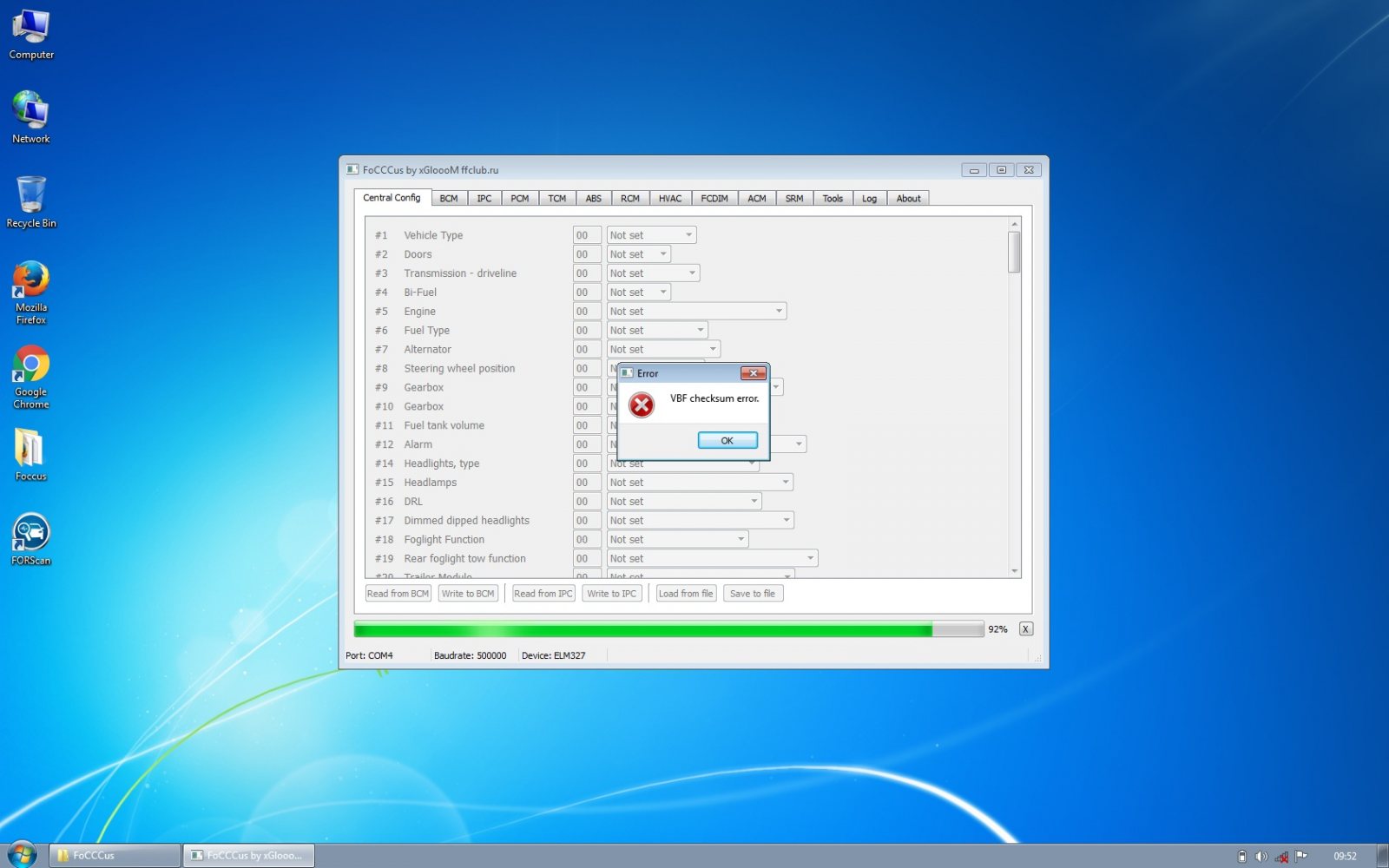Open the Foccus folder on the desktop
Viewport: 1389px width, 868px height.
click(31, 454)
